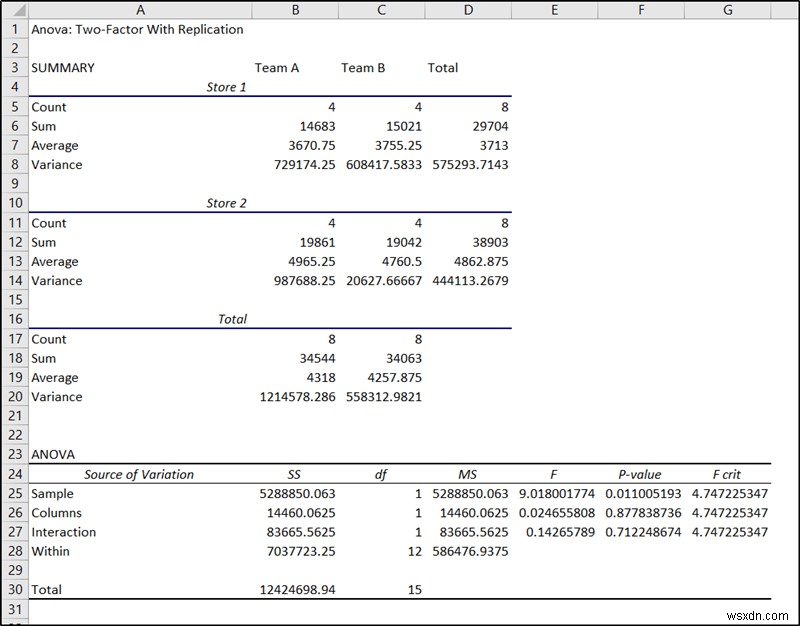Select column G header

727,9
